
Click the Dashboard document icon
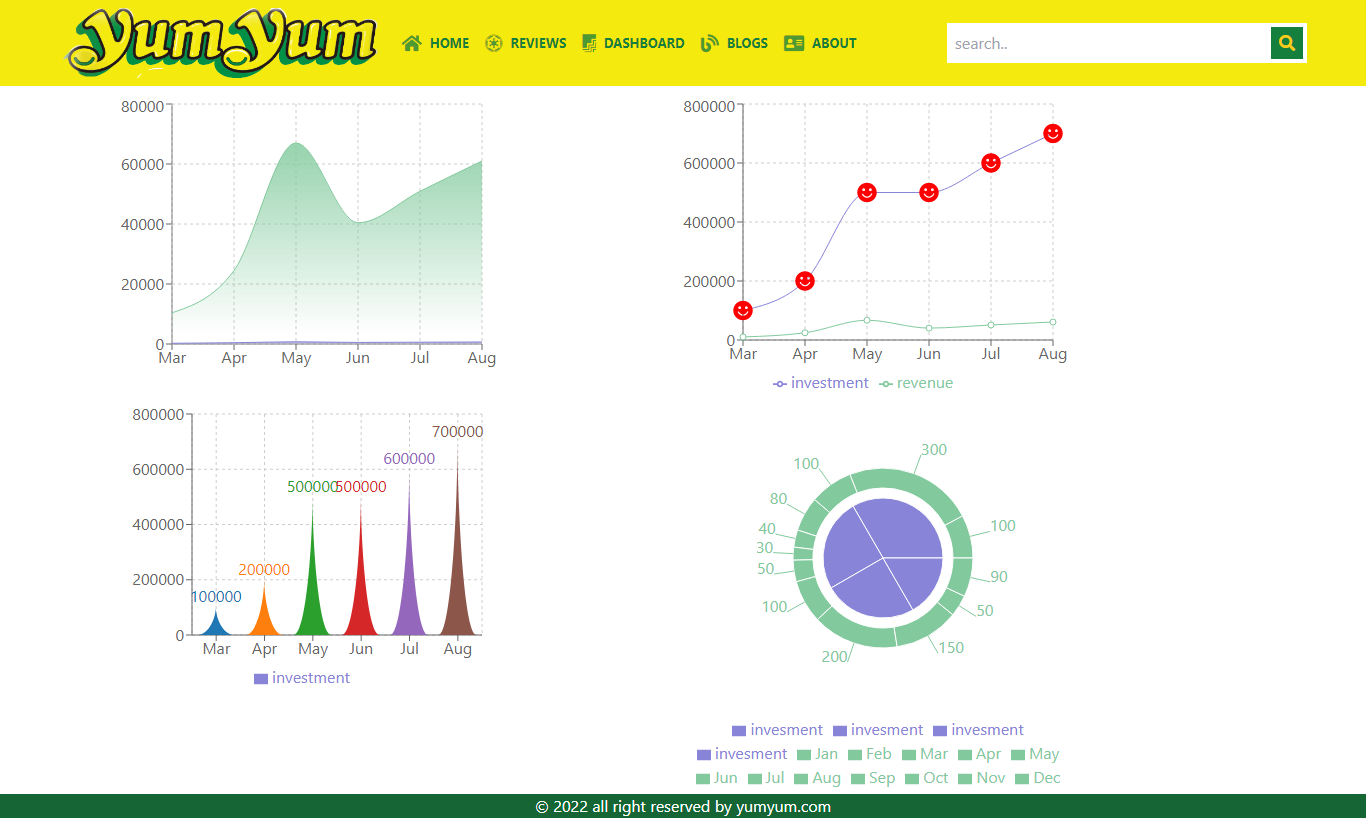coord(589,43)
